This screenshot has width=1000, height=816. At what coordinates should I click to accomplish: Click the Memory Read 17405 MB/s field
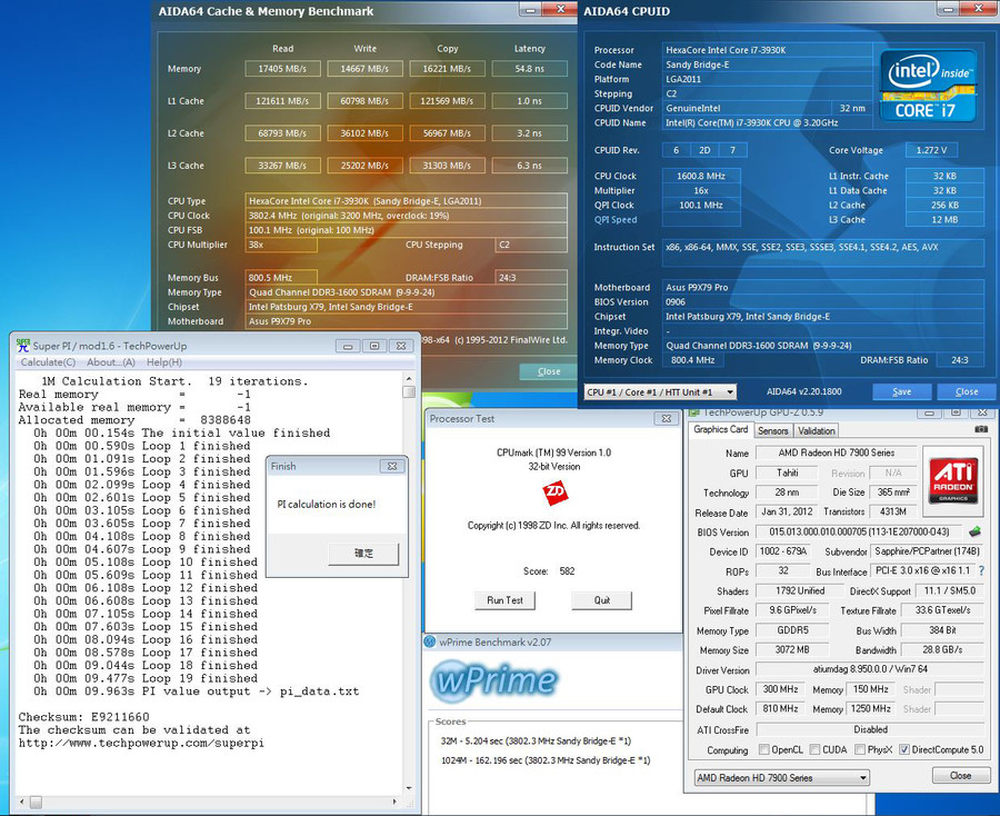click(x=283, y=69)
